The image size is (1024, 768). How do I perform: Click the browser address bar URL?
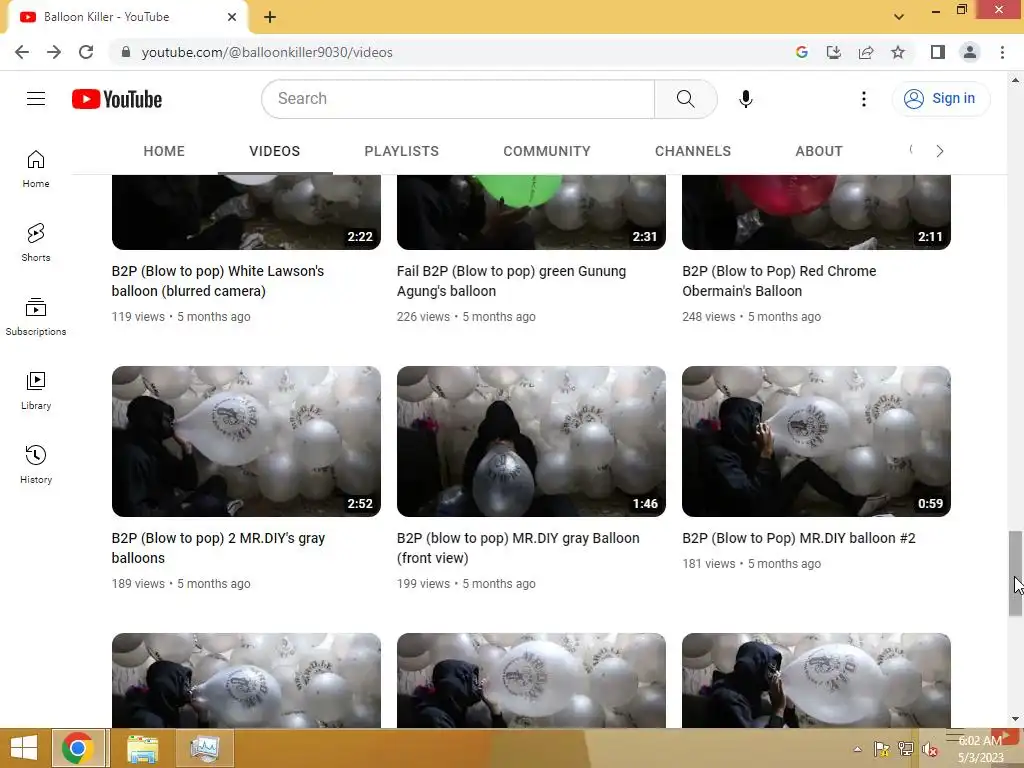click(267, 52)
